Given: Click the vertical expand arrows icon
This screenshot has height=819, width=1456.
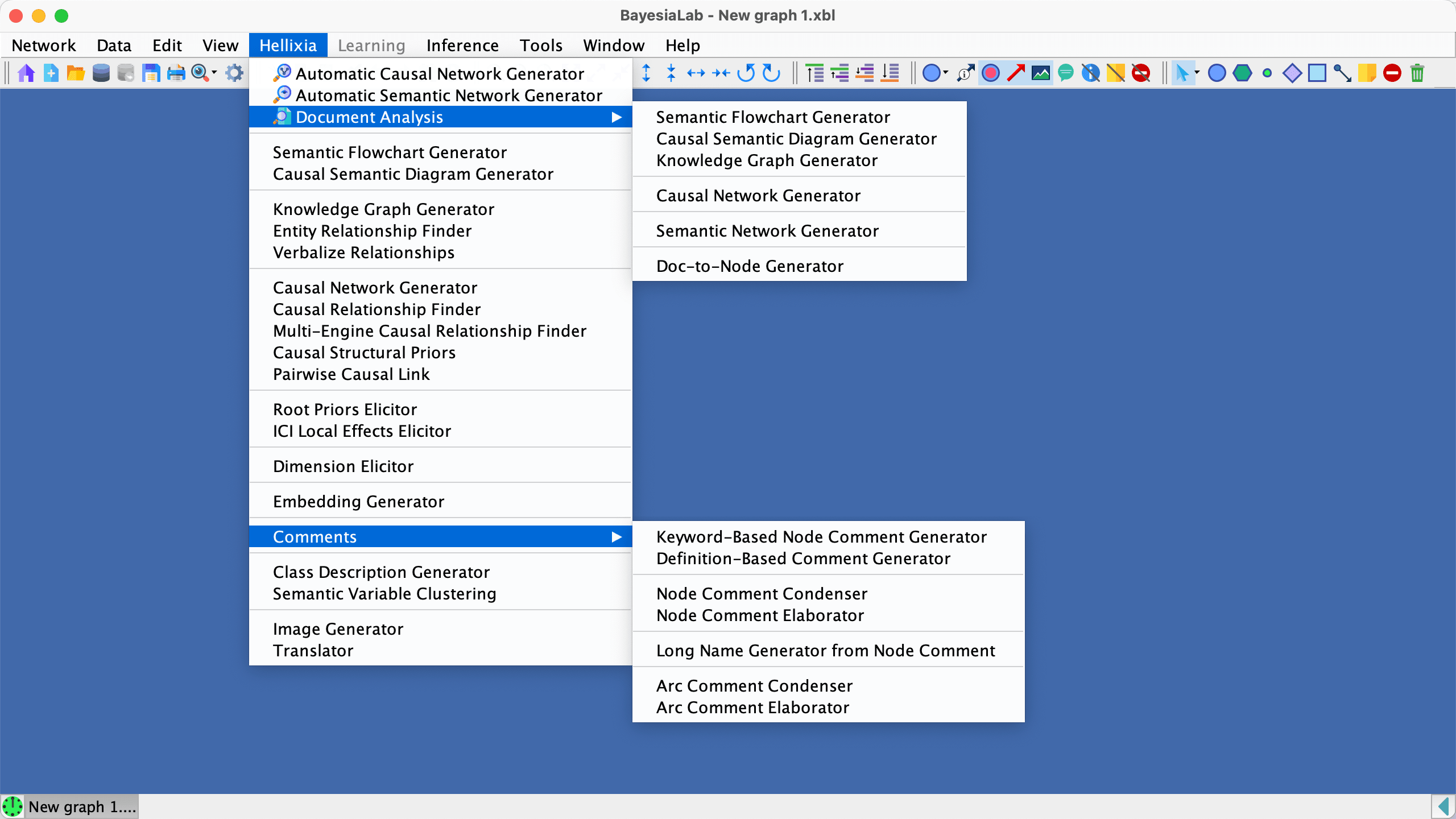Looking at the screenshot, I should [646, 73].
